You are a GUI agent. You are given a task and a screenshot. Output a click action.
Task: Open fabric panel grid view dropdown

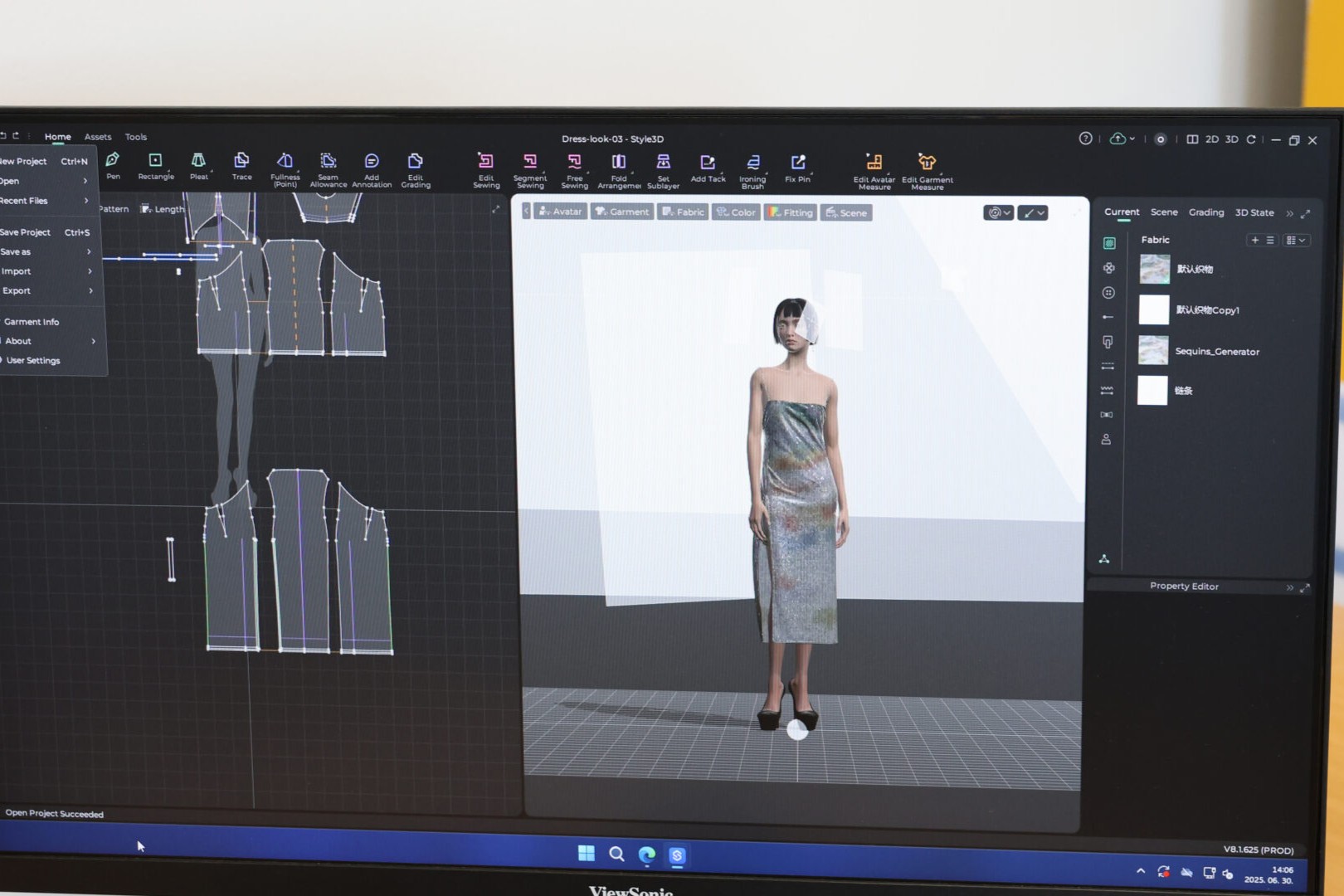1295,240
